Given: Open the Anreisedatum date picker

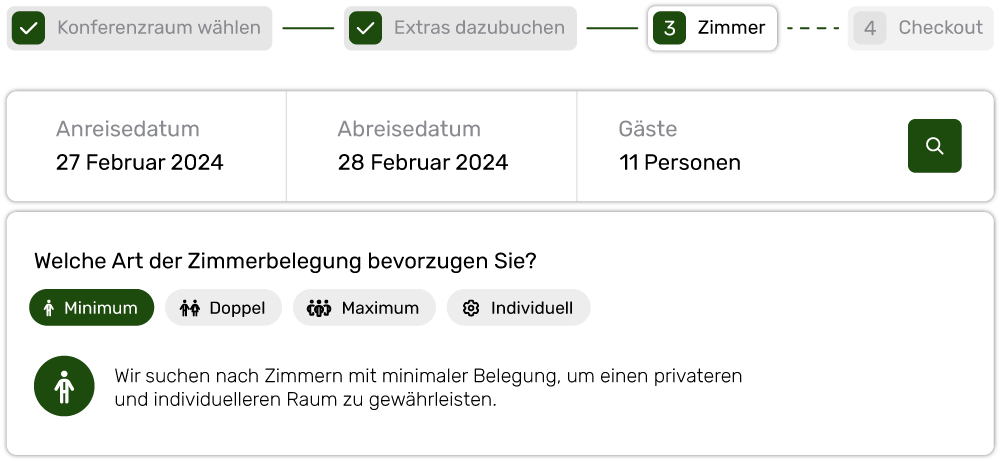Looking at the screenshot, I should [147, 146].
